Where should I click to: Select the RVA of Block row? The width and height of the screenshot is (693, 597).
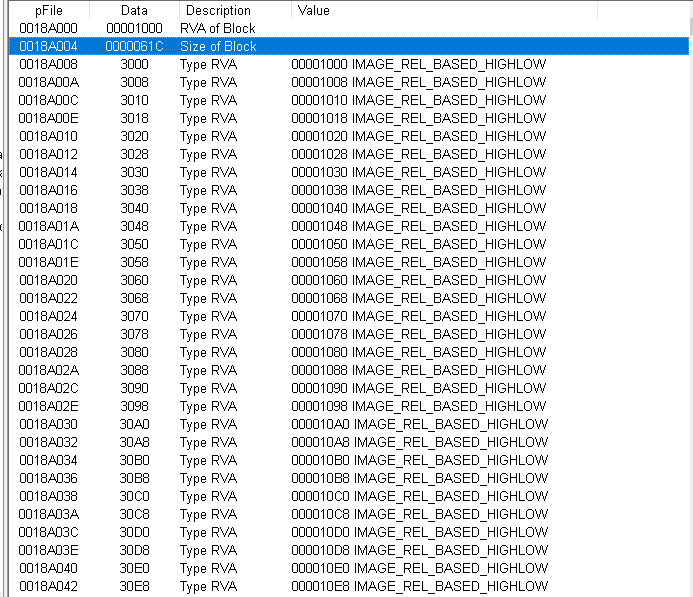coord(349,28)
